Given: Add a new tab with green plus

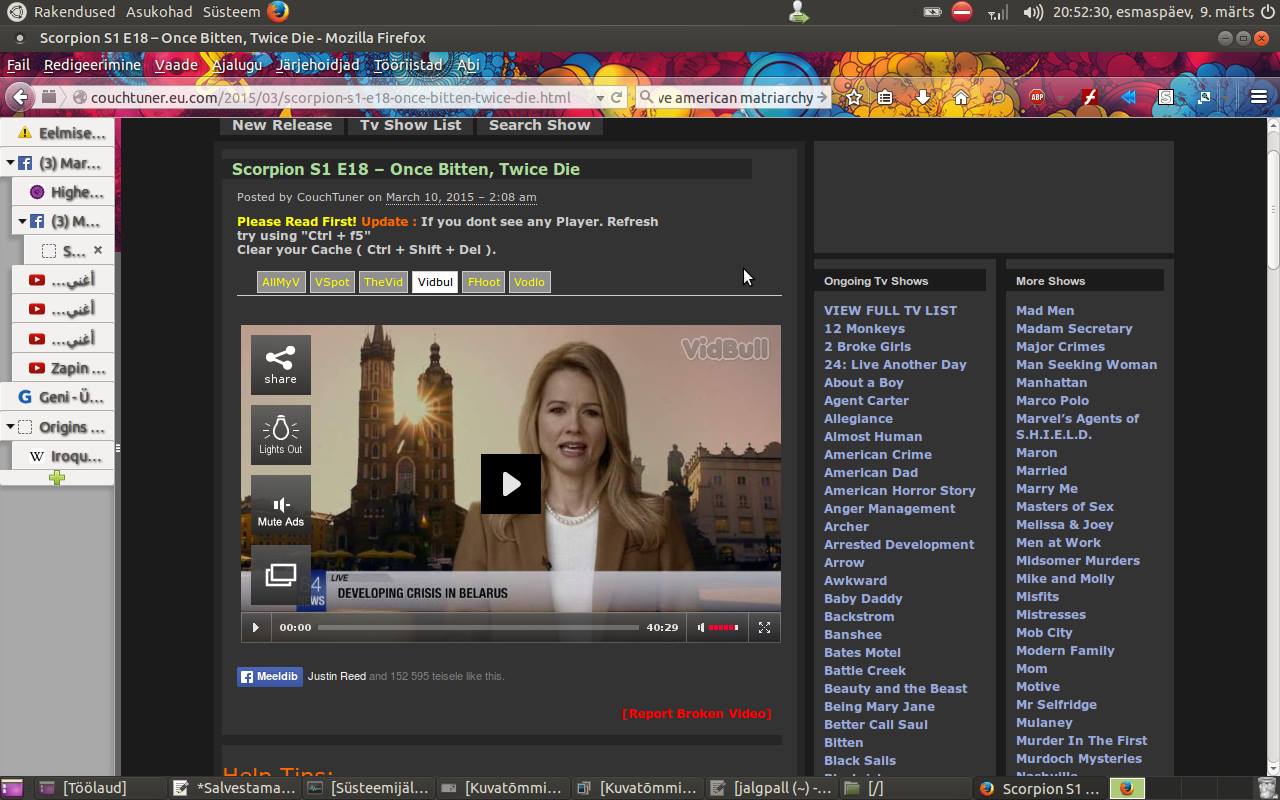Looking at the screenshot, I should point(57,477).
